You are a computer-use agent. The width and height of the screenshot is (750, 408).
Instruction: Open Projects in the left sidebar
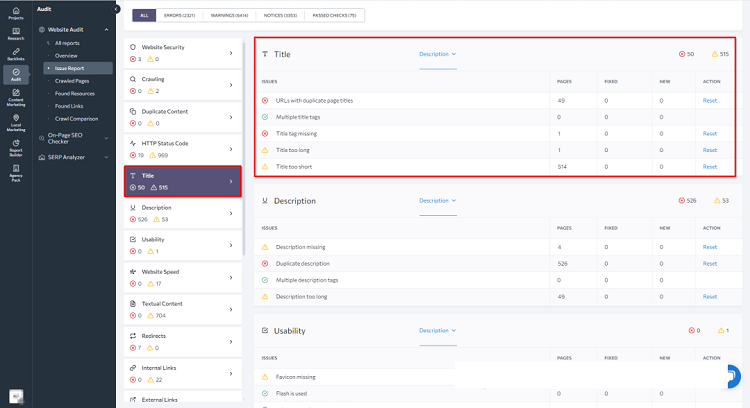pyautogui.click(x=16, y=13)
